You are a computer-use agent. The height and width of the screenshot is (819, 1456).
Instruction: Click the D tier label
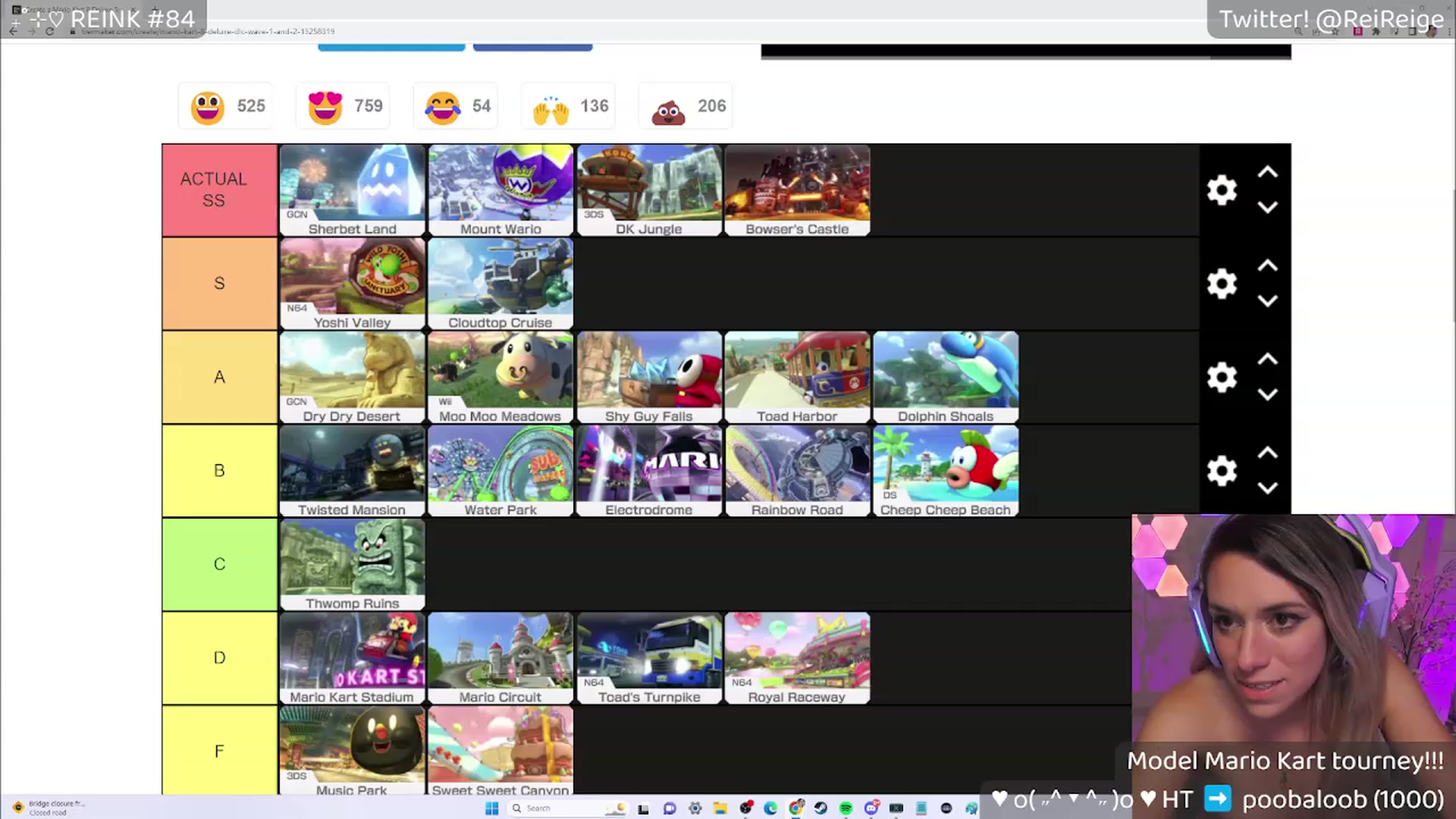(x=219, y=657)
